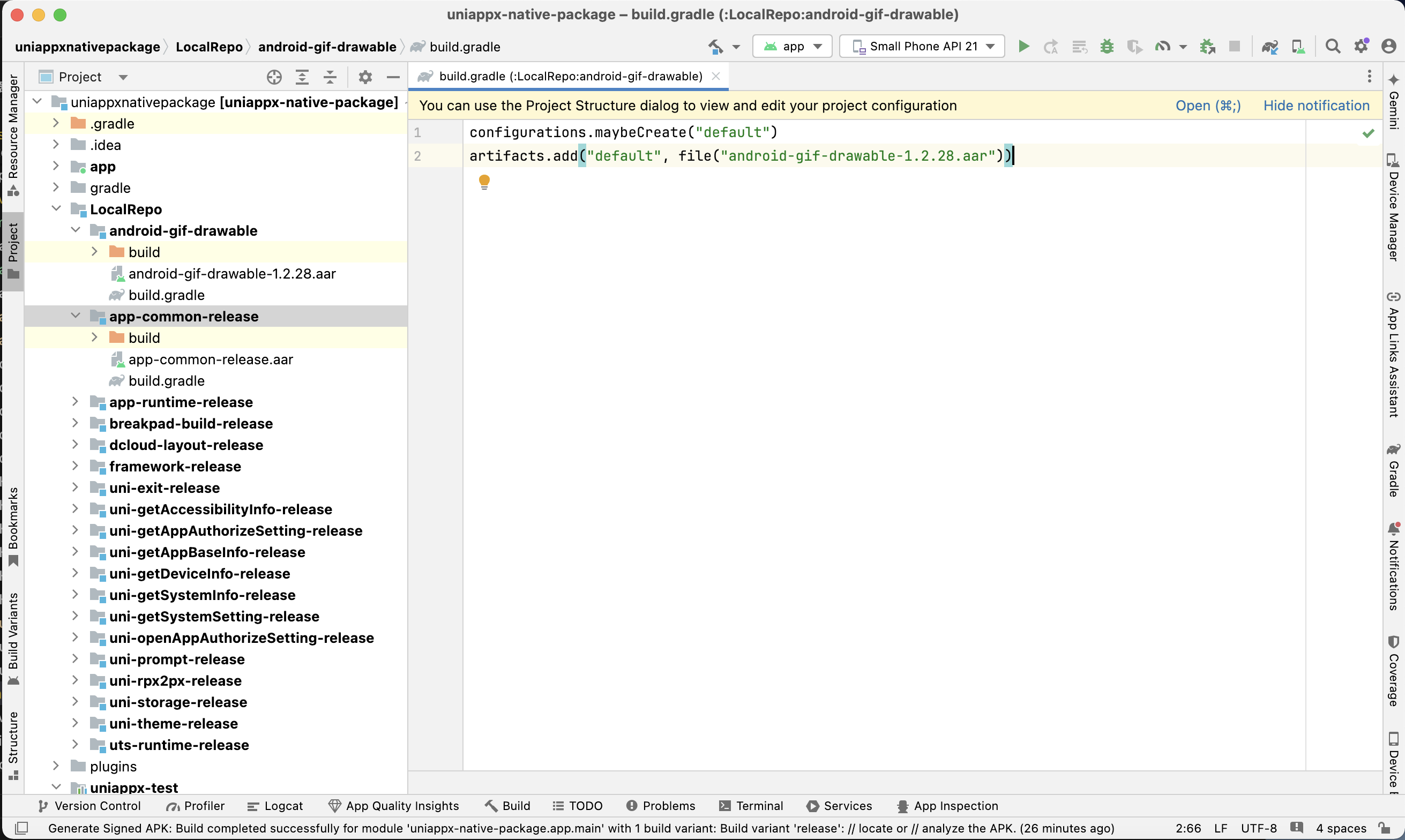Expand the uni-storage-release module
The height and width of the screenshot is (840, 1405).
[x=76, y=701]
